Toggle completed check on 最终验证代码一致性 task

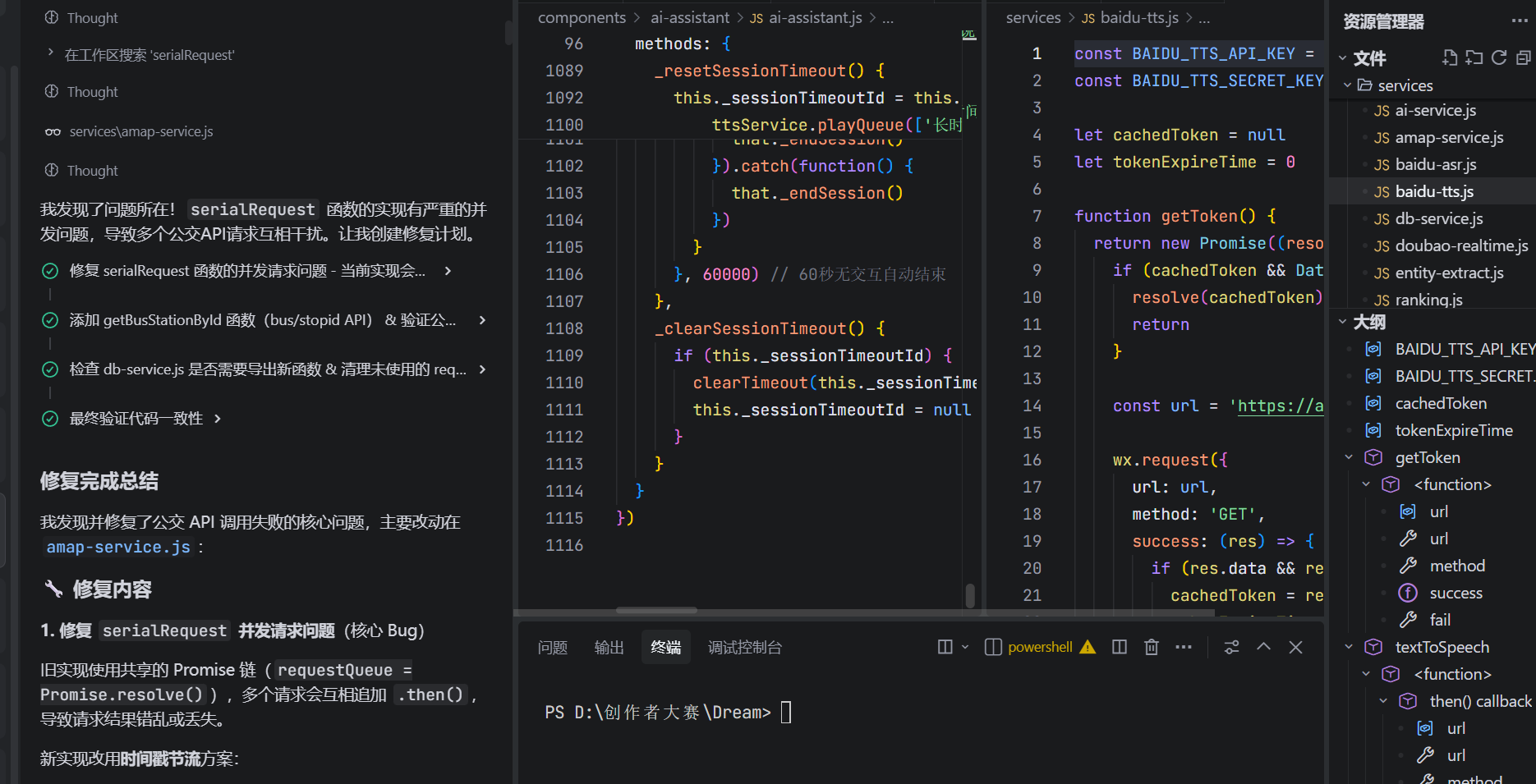coord(50,419)
